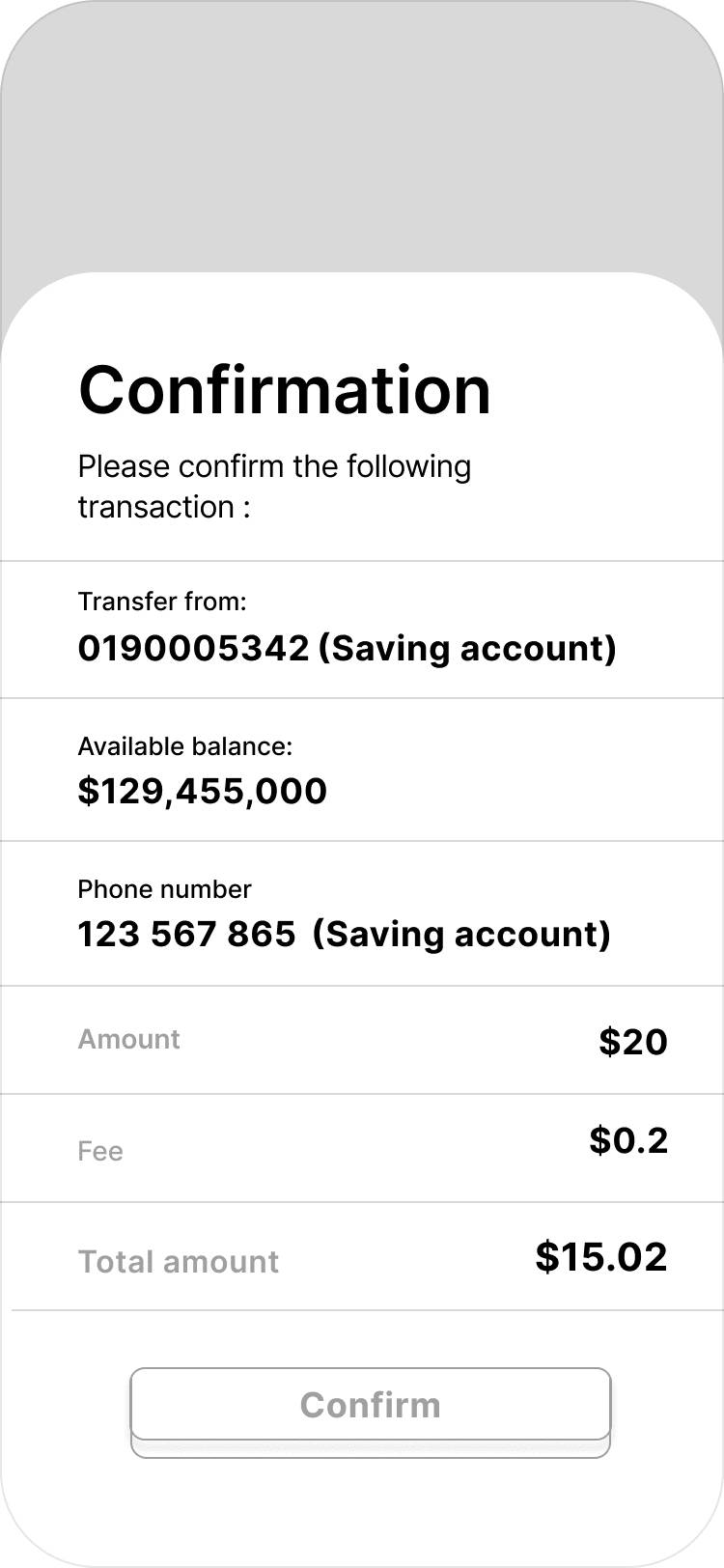
Task: Click '(Saving account)' beside the 0190005342 number
Action: (x=467, y=648)
